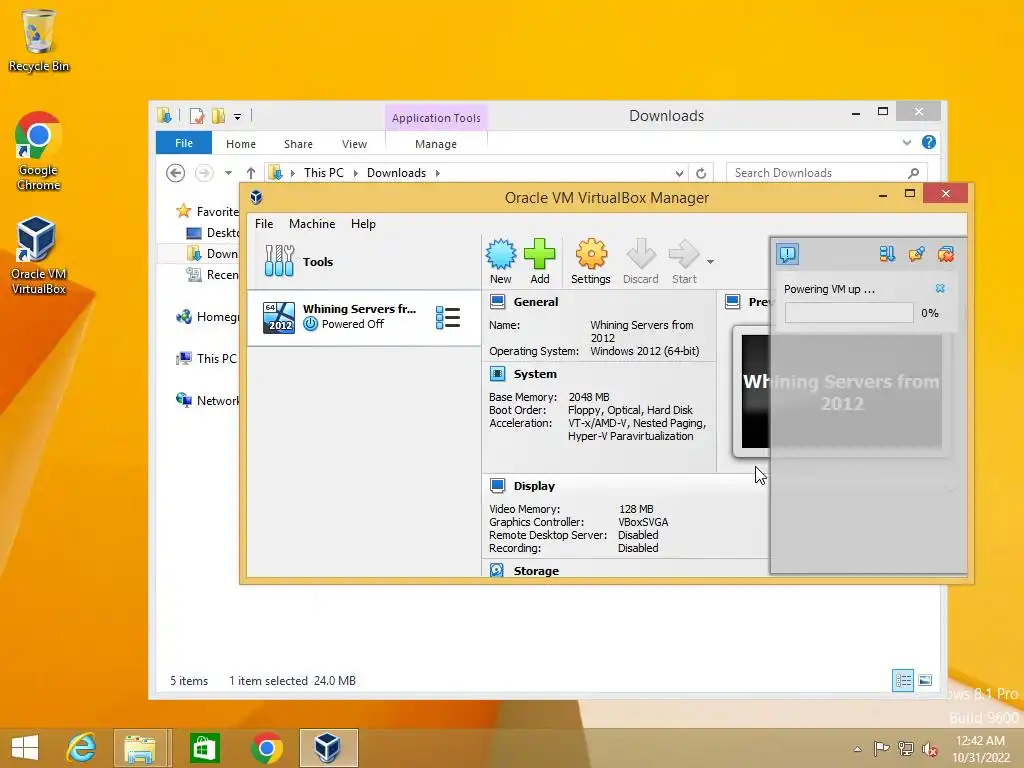Open File tab in Downloads window
Viewport: 1024px width, 768px height.
[x=184, y=143]
